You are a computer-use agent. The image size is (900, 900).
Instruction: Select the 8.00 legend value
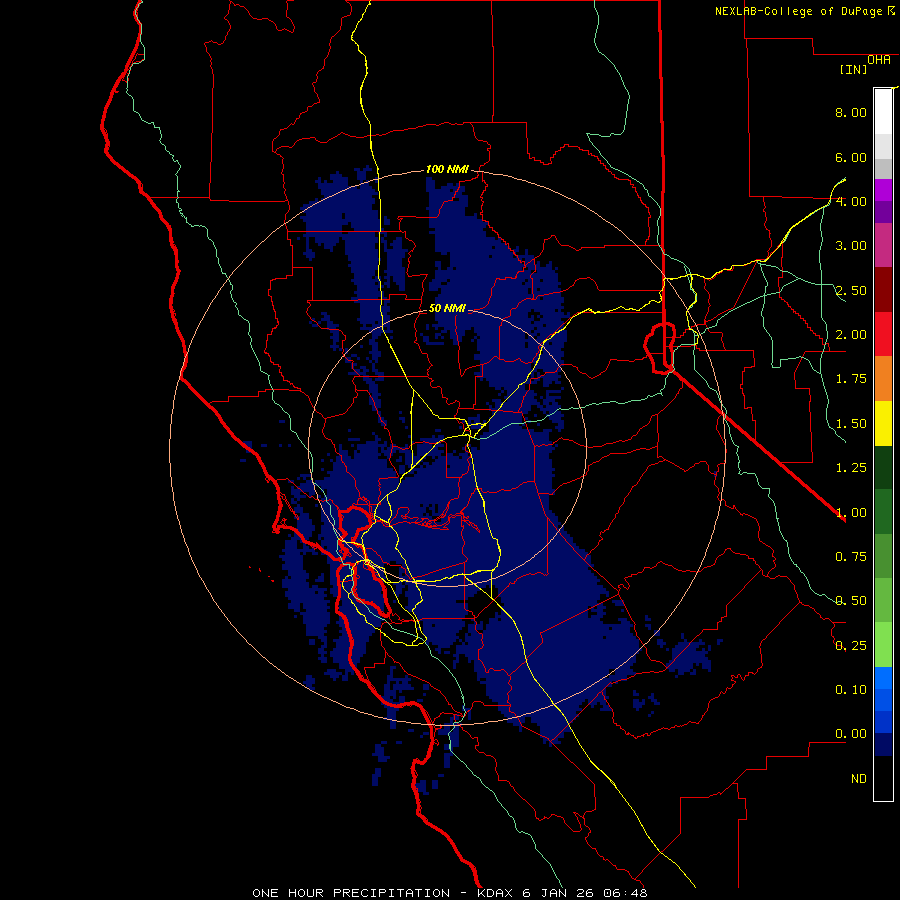coord(851,112)
